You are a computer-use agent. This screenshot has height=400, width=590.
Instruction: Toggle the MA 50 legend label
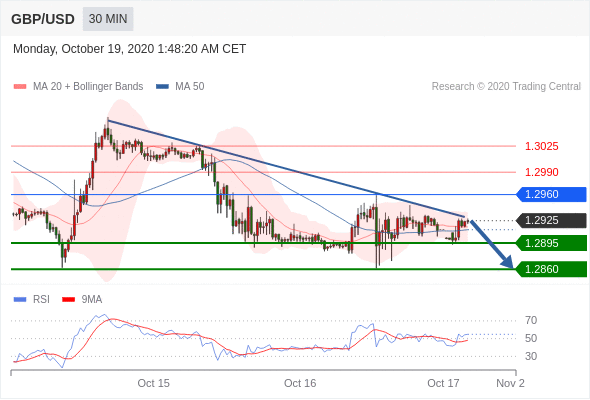coord(190,87)
